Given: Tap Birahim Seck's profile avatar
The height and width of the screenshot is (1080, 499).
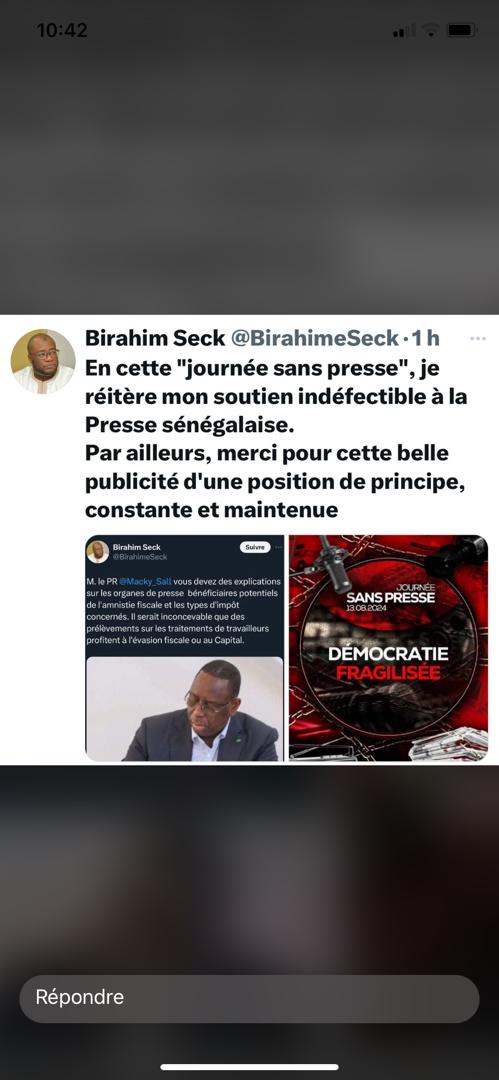Looking at the screenshot, I should pyautogui.click(x=43, y=361).
